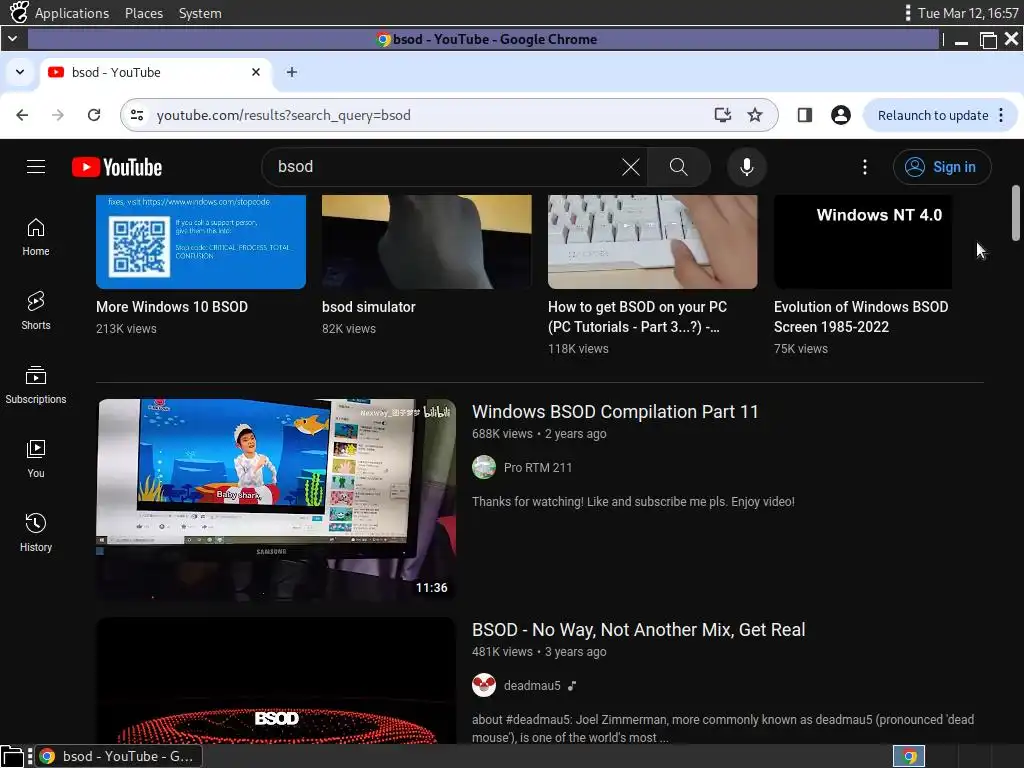This screenshot has height=768, width=1024.
Task: Click the Chrome address bar URL
Action: pyautogui.click(x=283, y=115)
